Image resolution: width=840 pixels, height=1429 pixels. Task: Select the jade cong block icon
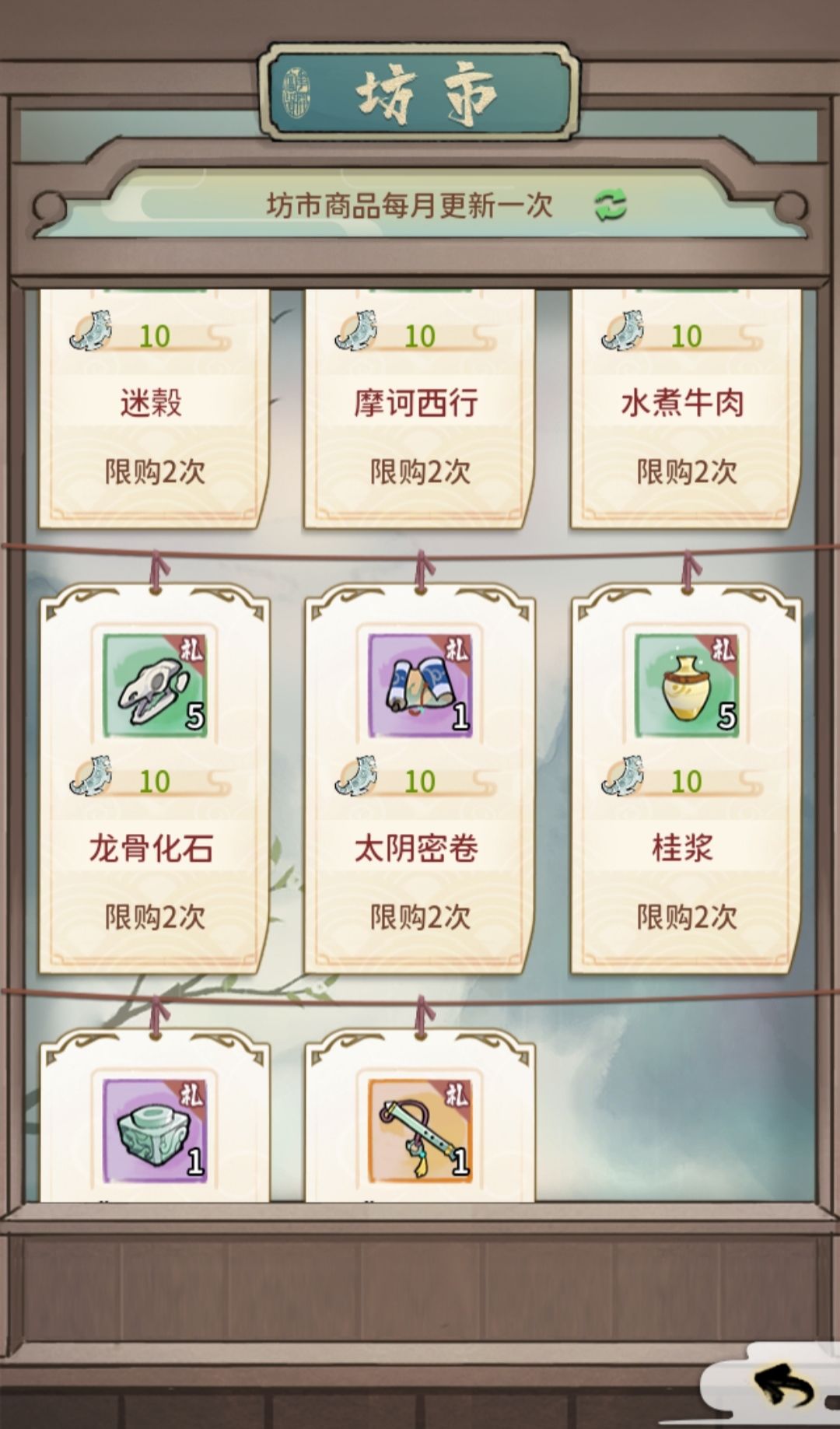point(155,1131)
